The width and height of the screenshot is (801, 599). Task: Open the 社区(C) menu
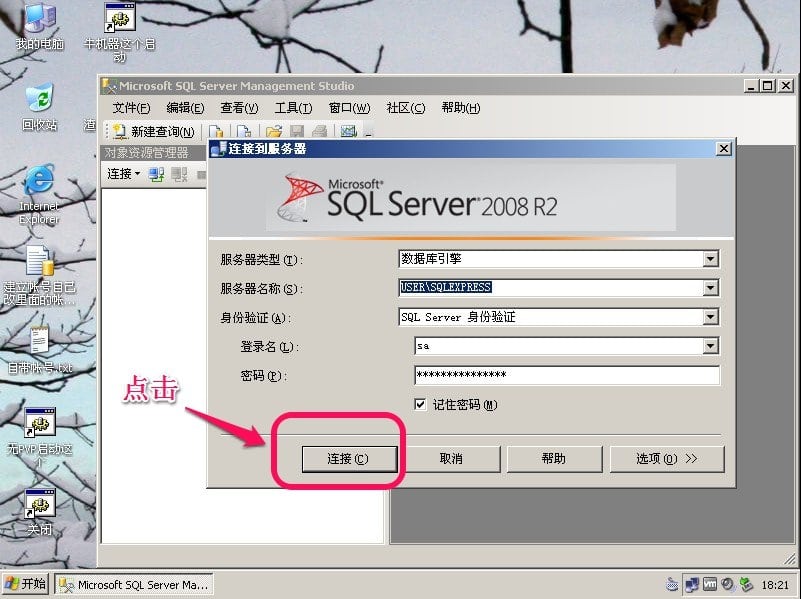(404, 107)
